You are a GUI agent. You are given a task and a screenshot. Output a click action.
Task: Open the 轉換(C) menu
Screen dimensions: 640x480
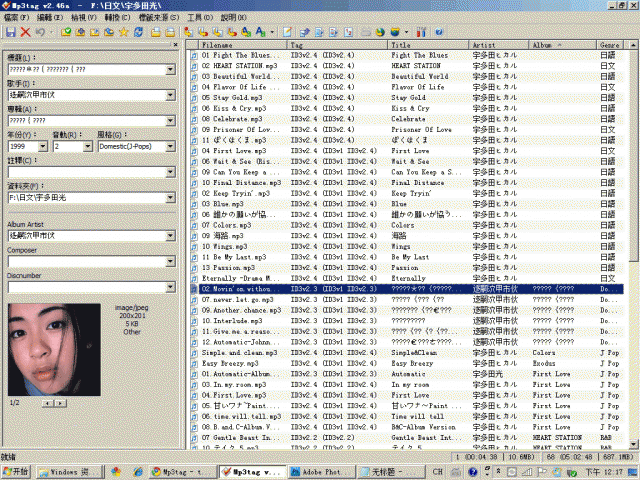(118, 18)
